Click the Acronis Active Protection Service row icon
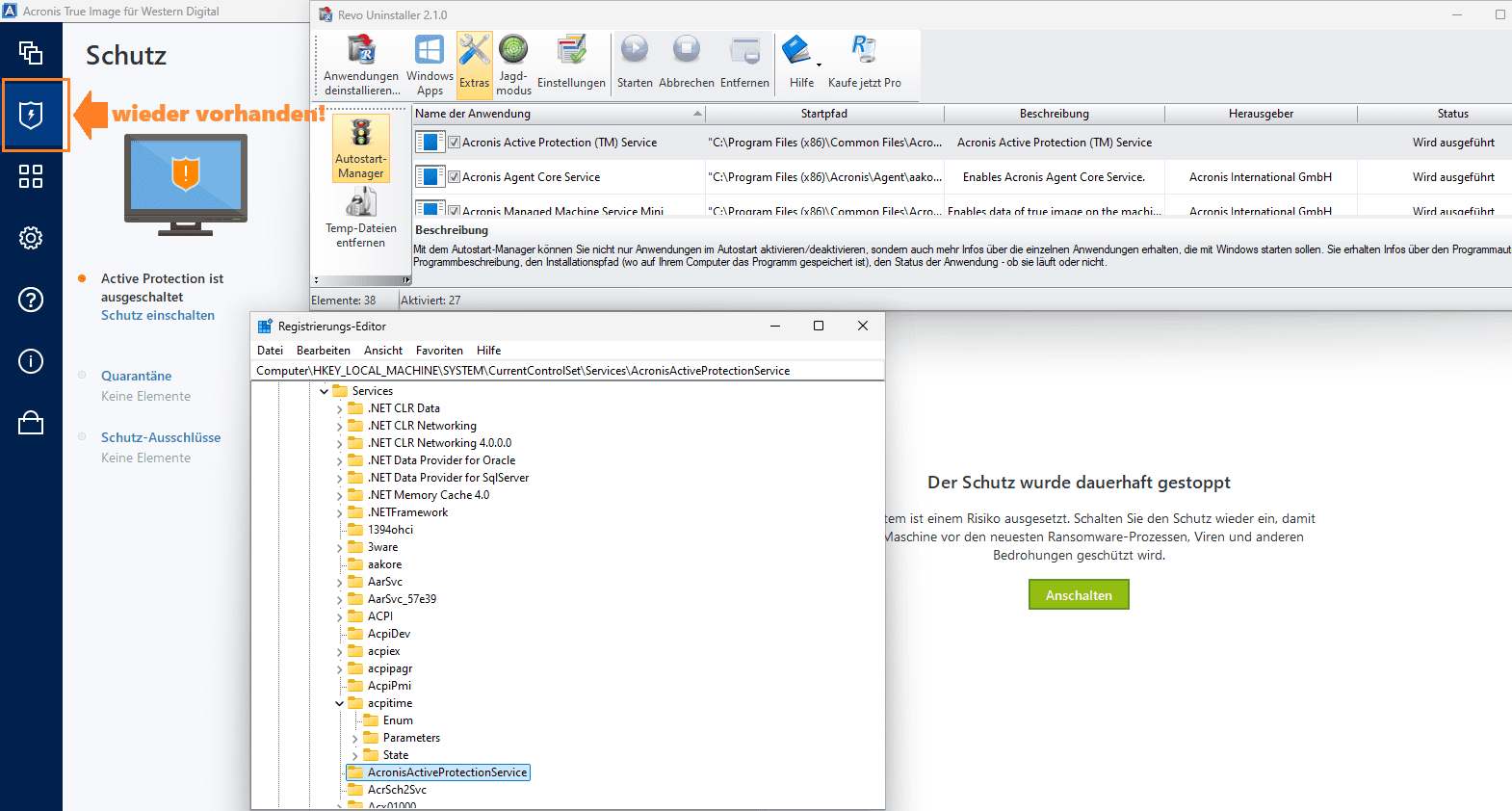 coord(429,143)
